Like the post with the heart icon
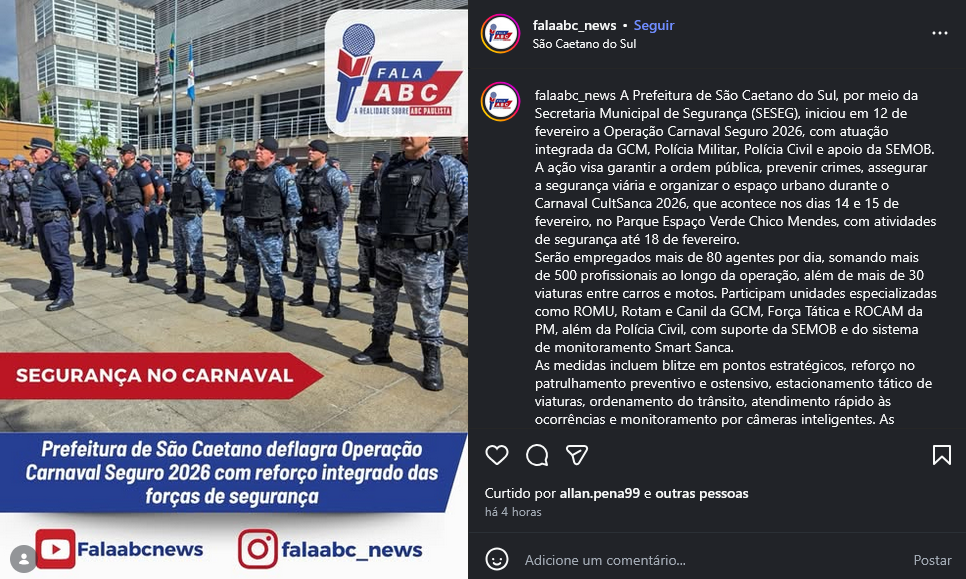 pos(497,455)
